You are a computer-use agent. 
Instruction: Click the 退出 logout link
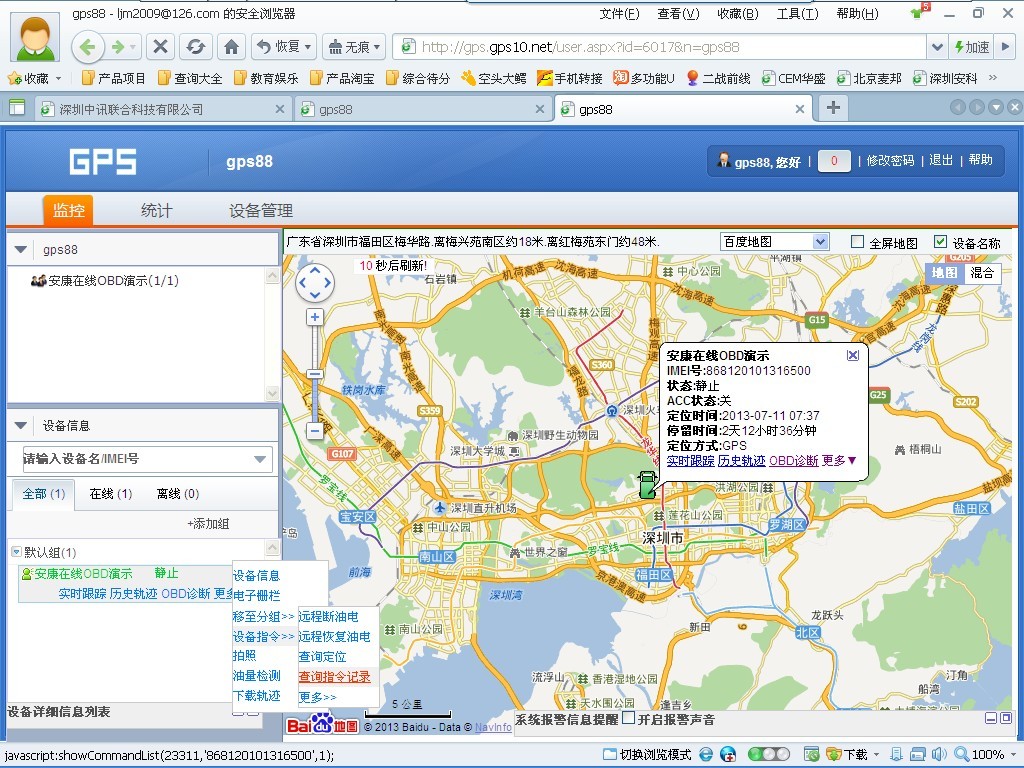point(941,160)
